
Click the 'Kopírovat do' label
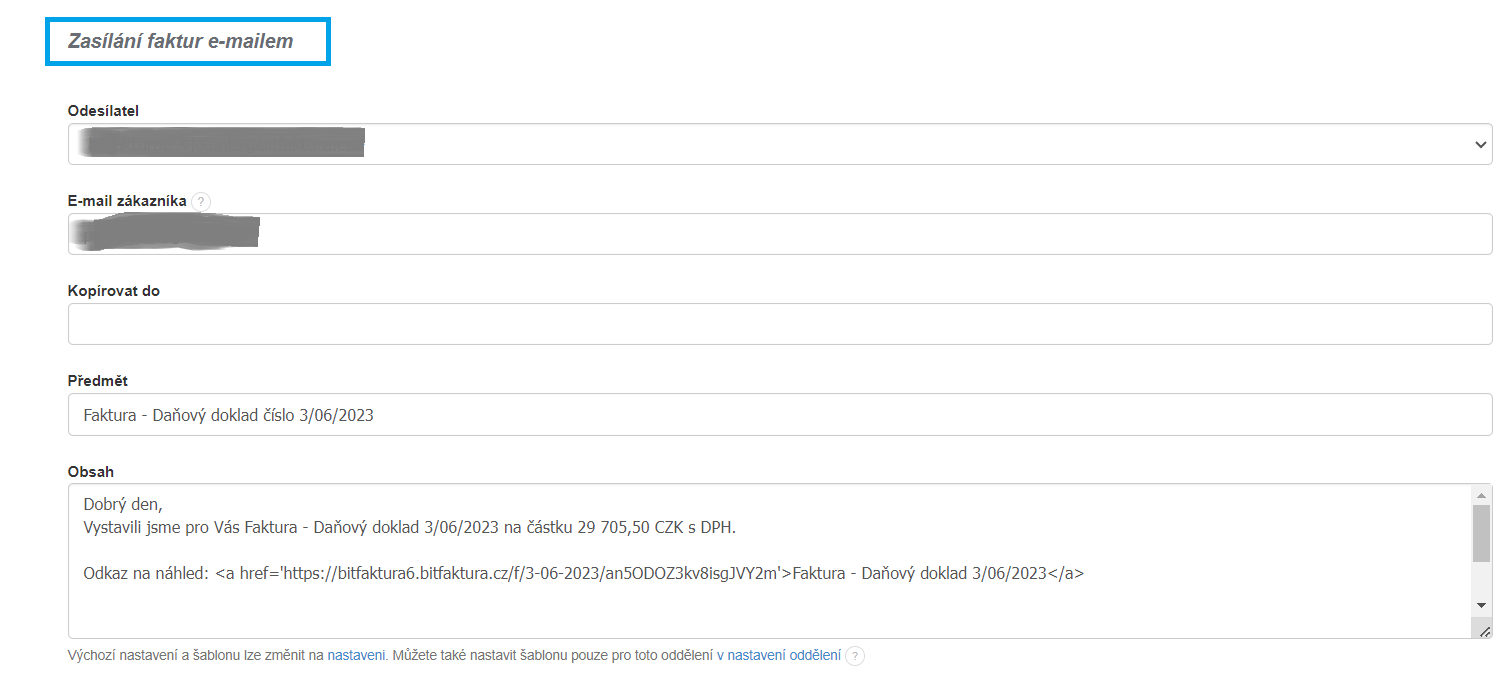pyautogui.click(x=113, y=291)
